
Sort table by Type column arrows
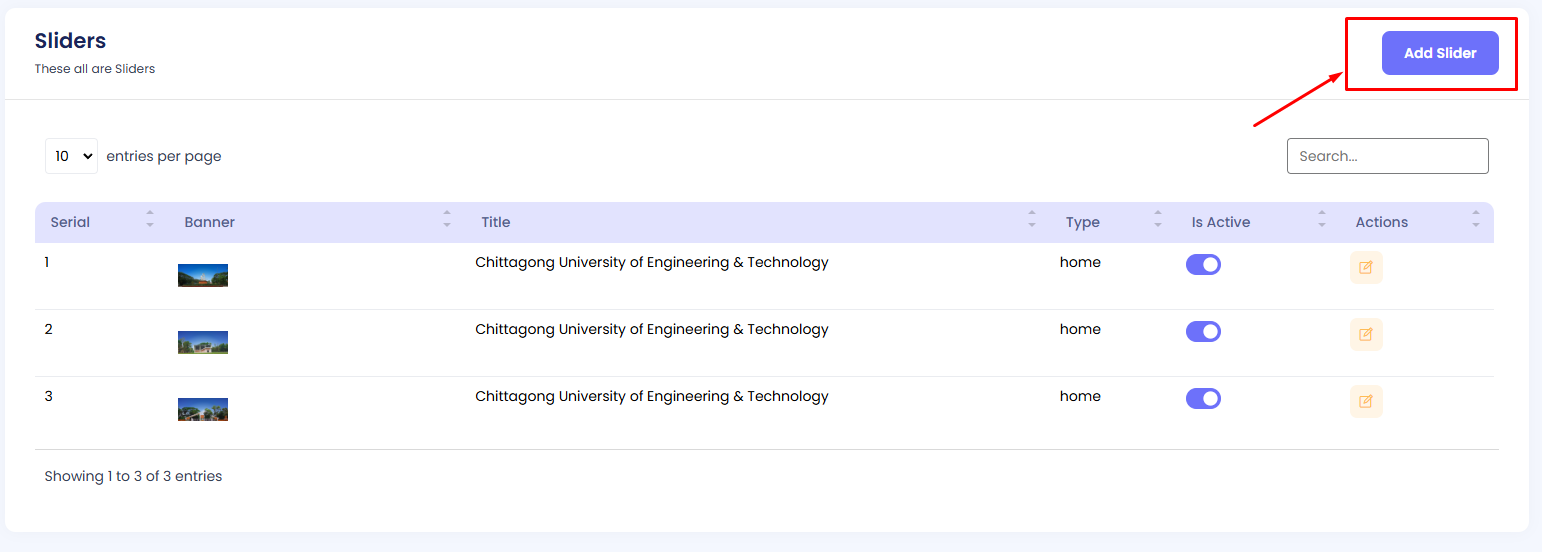(1158, 219)
